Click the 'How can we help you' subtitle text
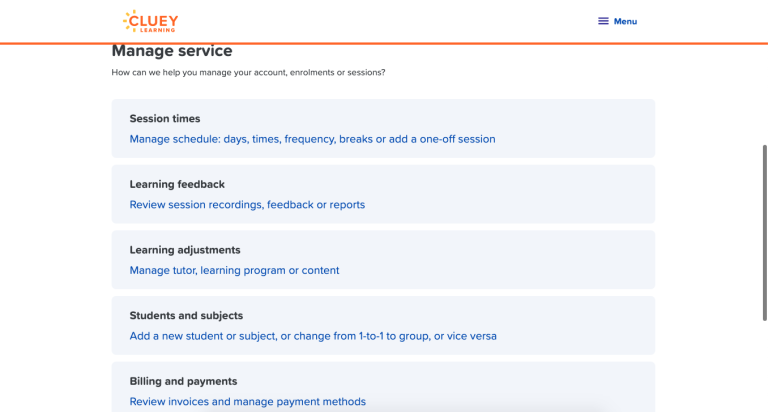 point(248,72)
